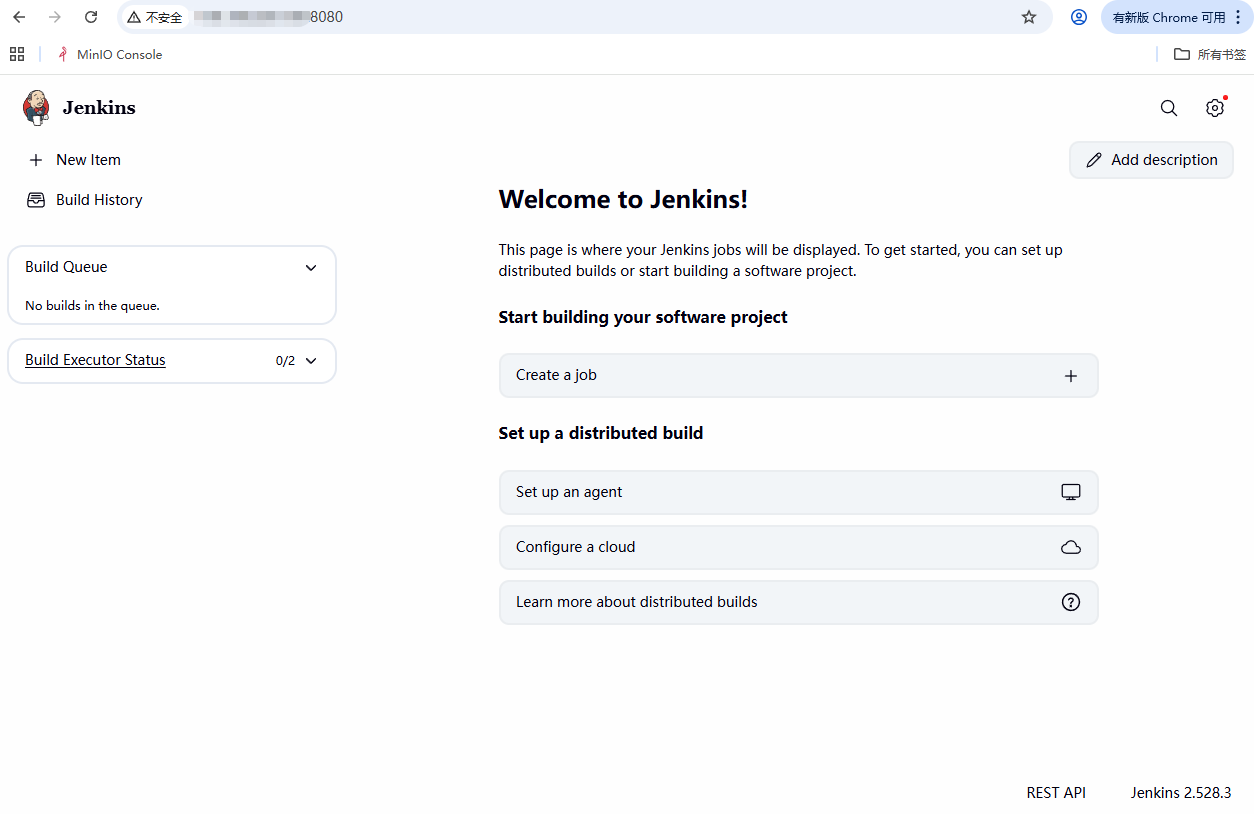Click the Jenkins butler logo

(36, 107)
